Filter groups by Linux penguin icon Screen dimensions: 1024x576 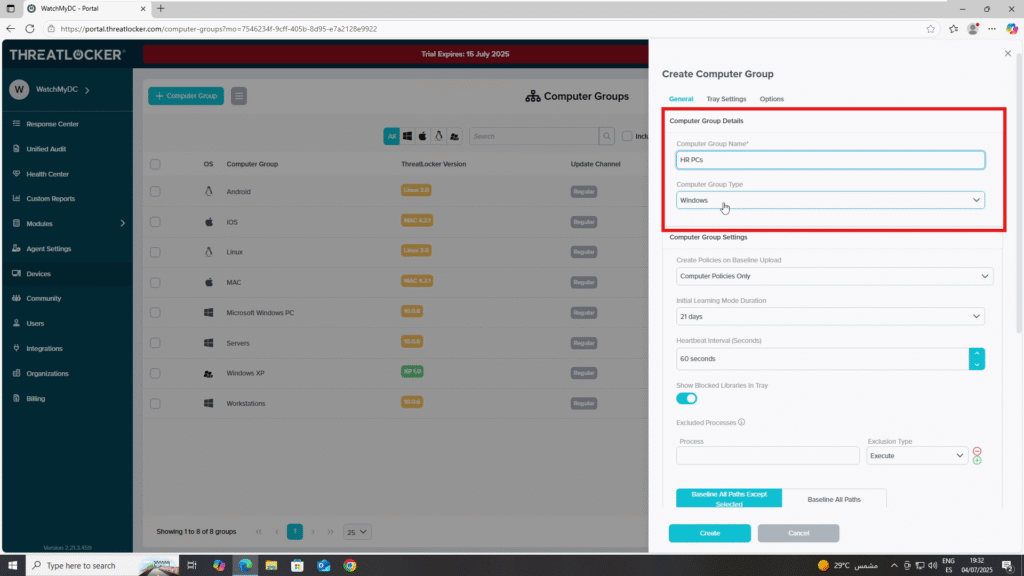tap(438, 136)
